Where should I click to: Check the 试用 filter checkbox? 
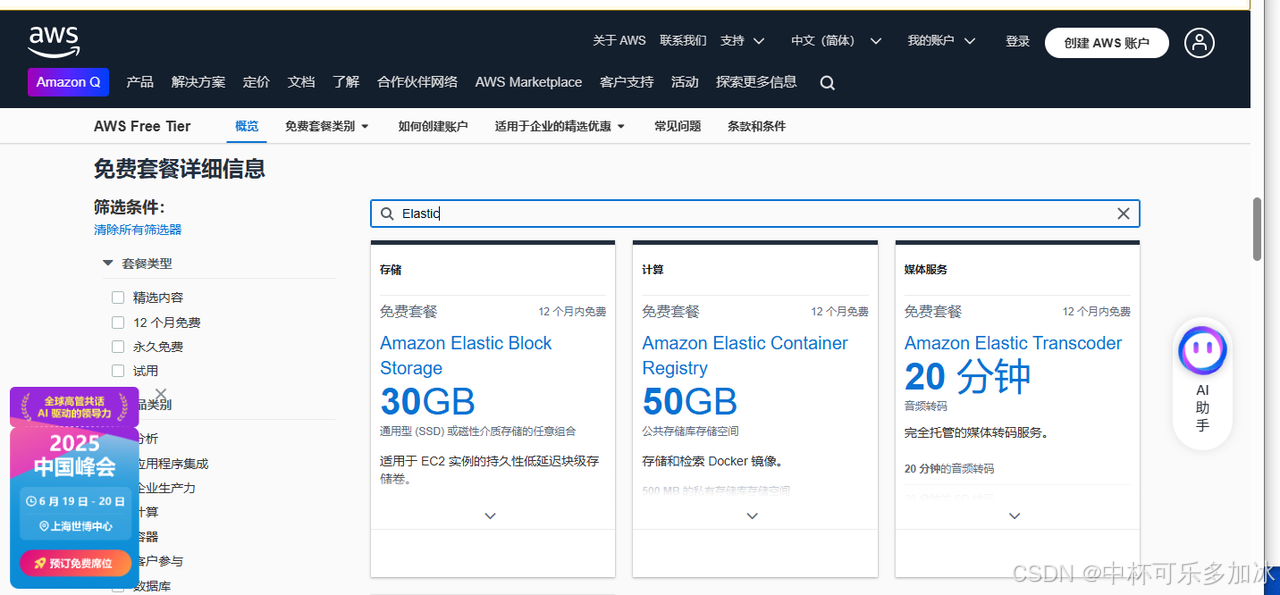[118, 371]
